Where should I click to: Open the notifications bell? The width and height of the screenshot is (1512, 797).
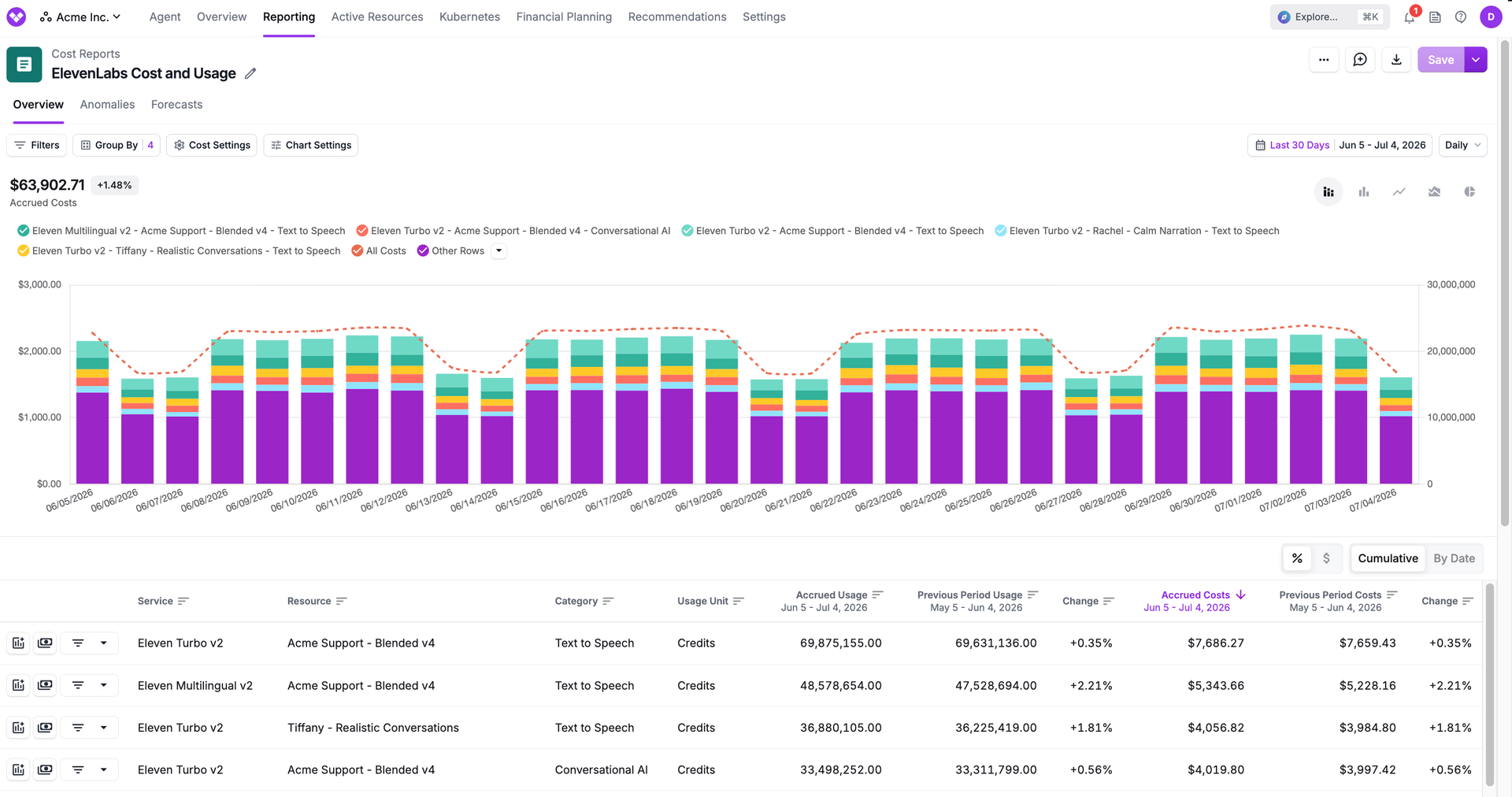(x=1410, y=17)
